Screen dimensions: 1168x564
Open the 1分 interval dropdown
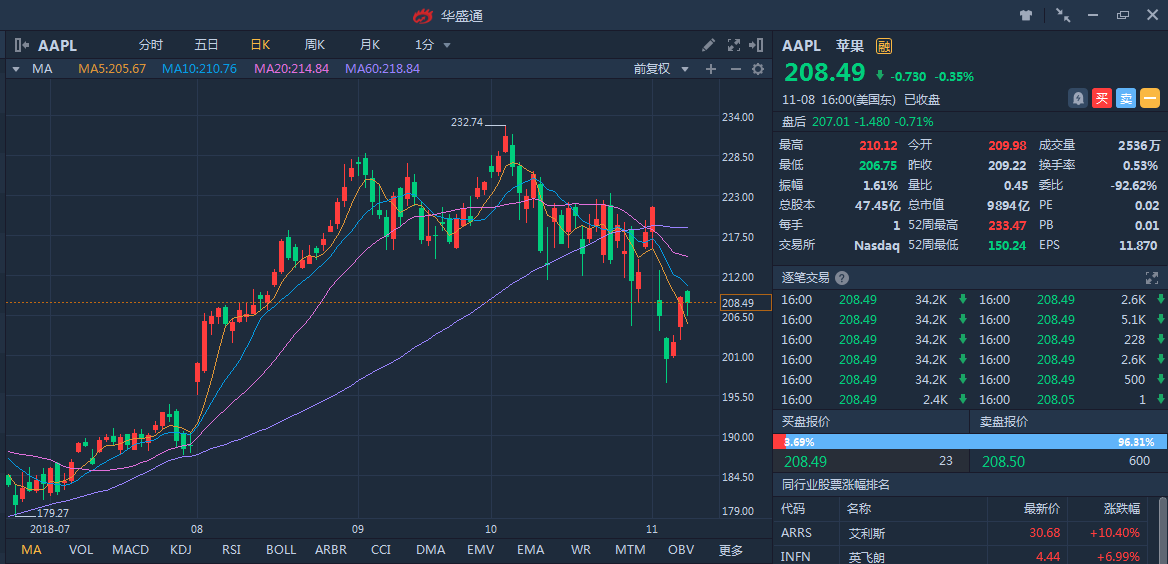click(x=433, y=45)
